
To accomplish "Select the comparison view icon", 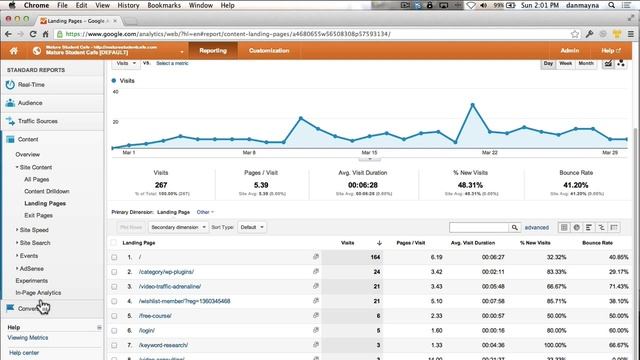I will coord(602,227).
